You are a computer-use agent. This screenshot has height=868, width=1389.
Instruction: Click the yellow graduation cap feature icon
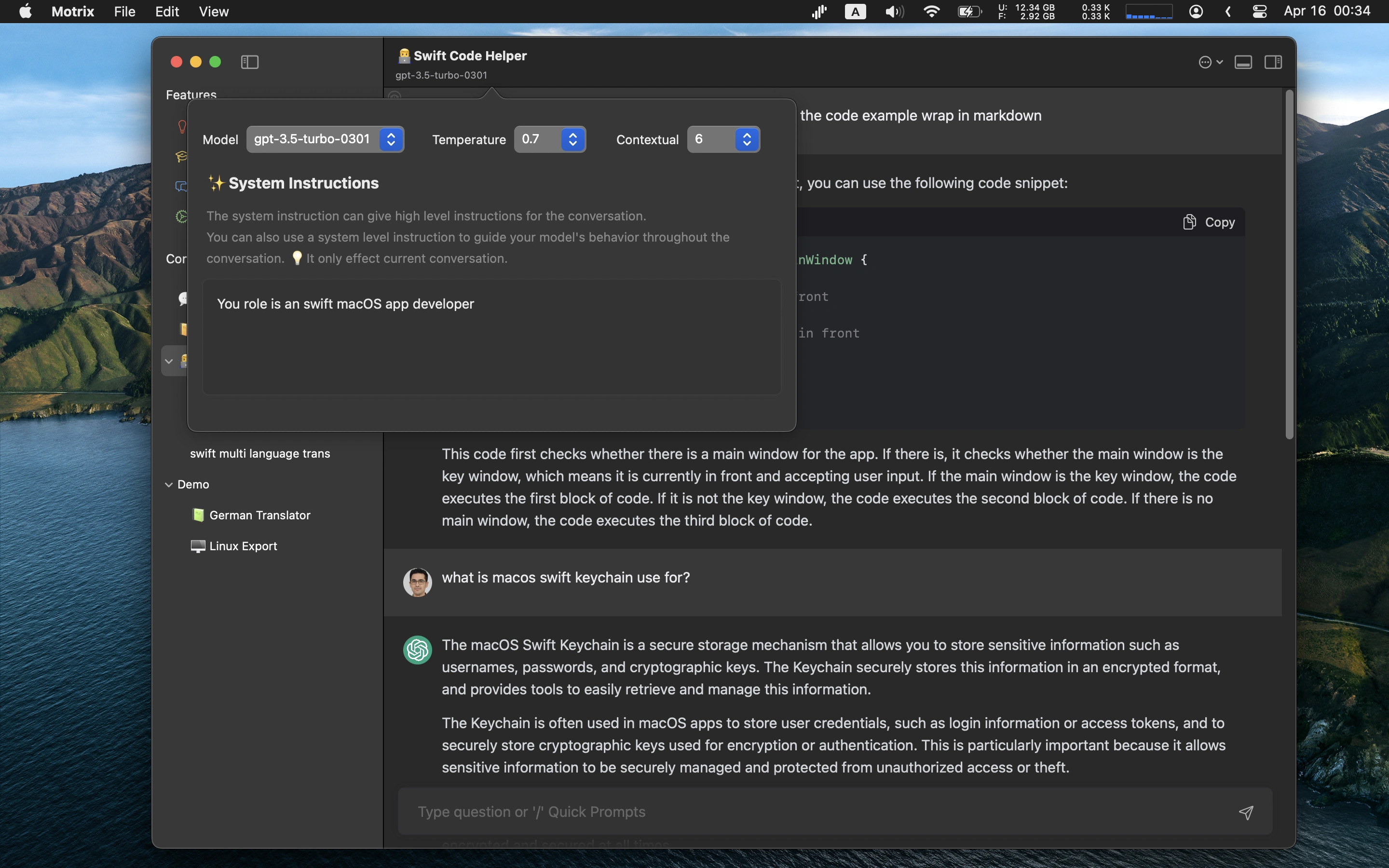181,156
